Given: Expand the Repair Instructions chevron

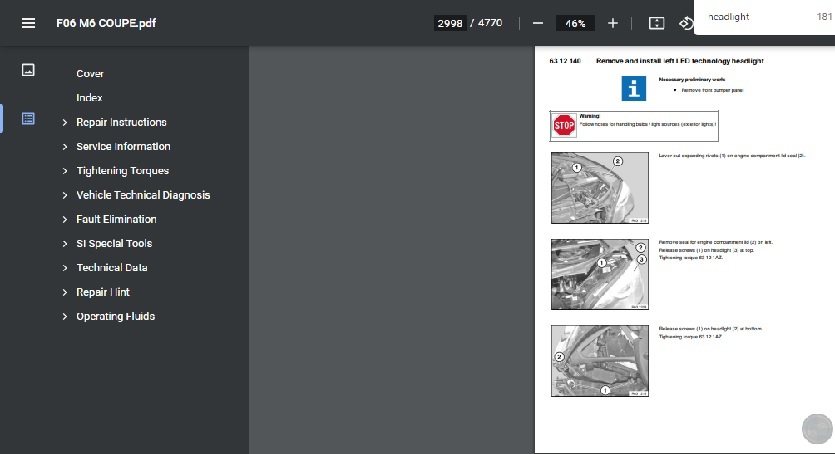Looking at the screenshot, I should tap(64, 122).
